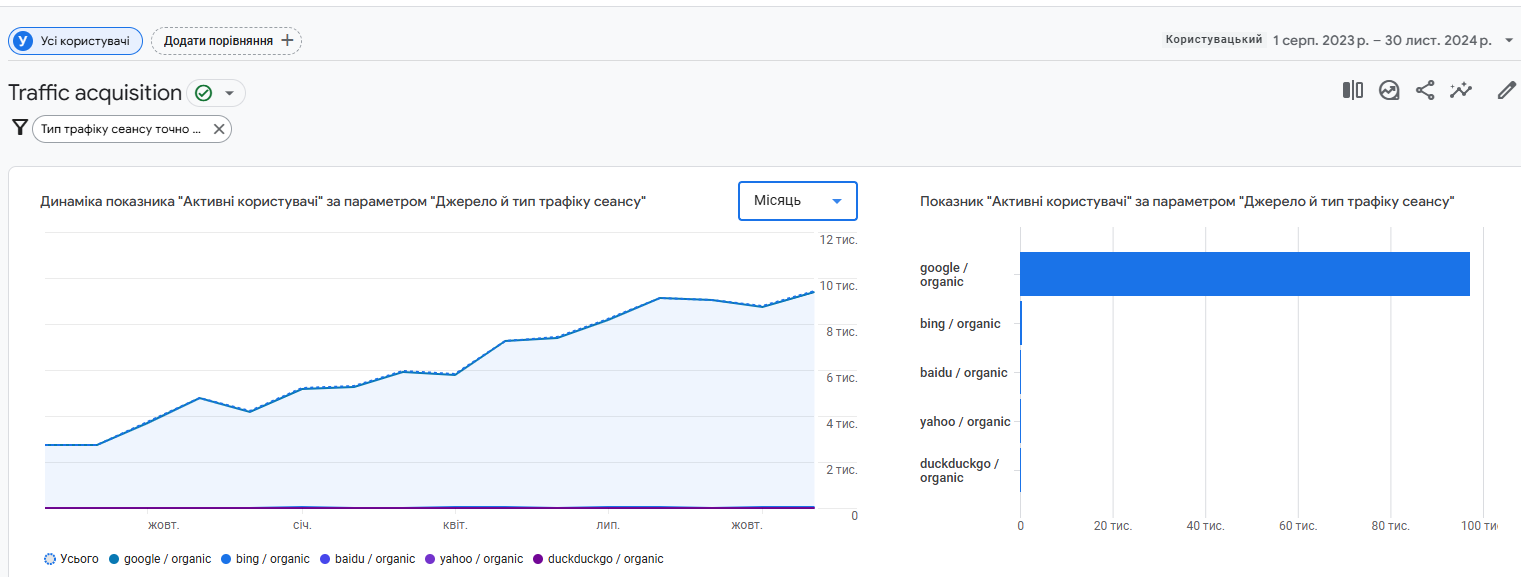Click the yahoo / organic bar label
The width and height of the screenshot is (1521, 577).
(x=965, y=422)
